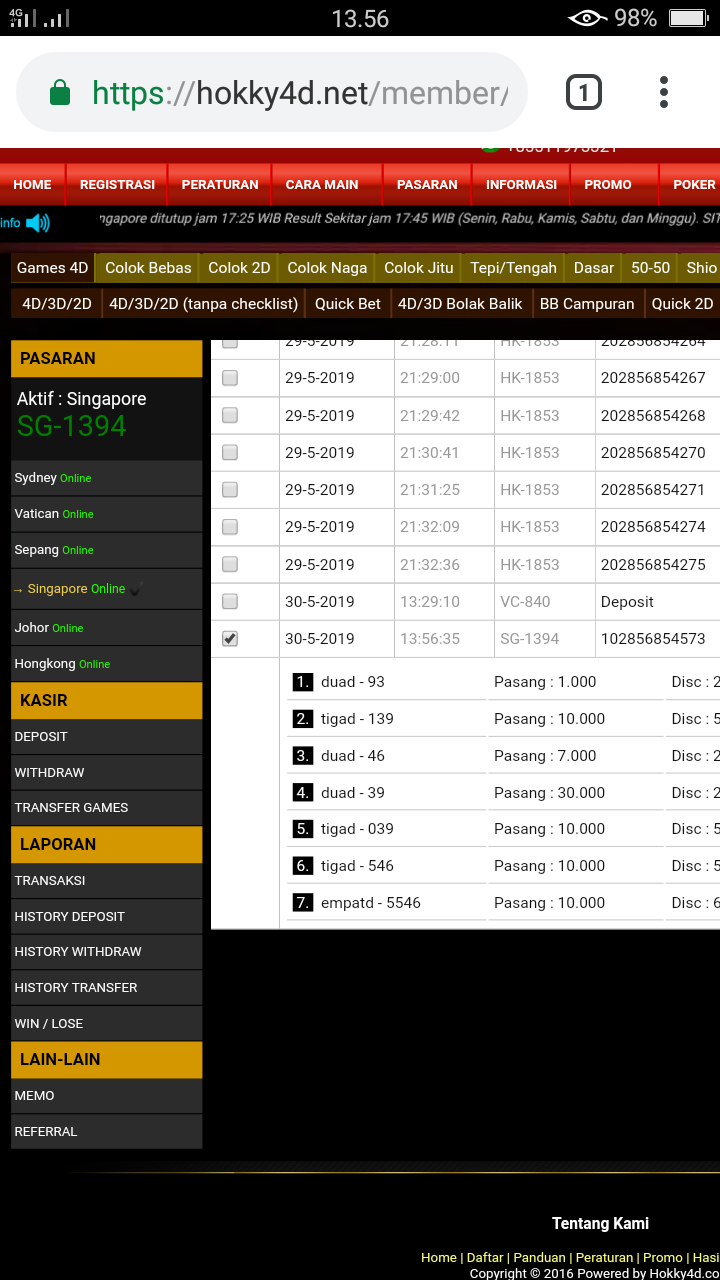
Task: Select checkbox for 21:29:00 HK-1853 row
Action: click(x=230, y=378)
